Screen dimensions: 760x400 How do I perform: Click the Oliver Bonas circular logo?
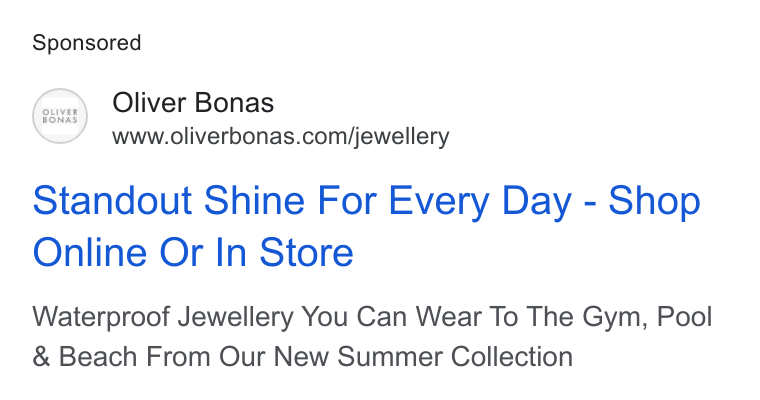60,116
